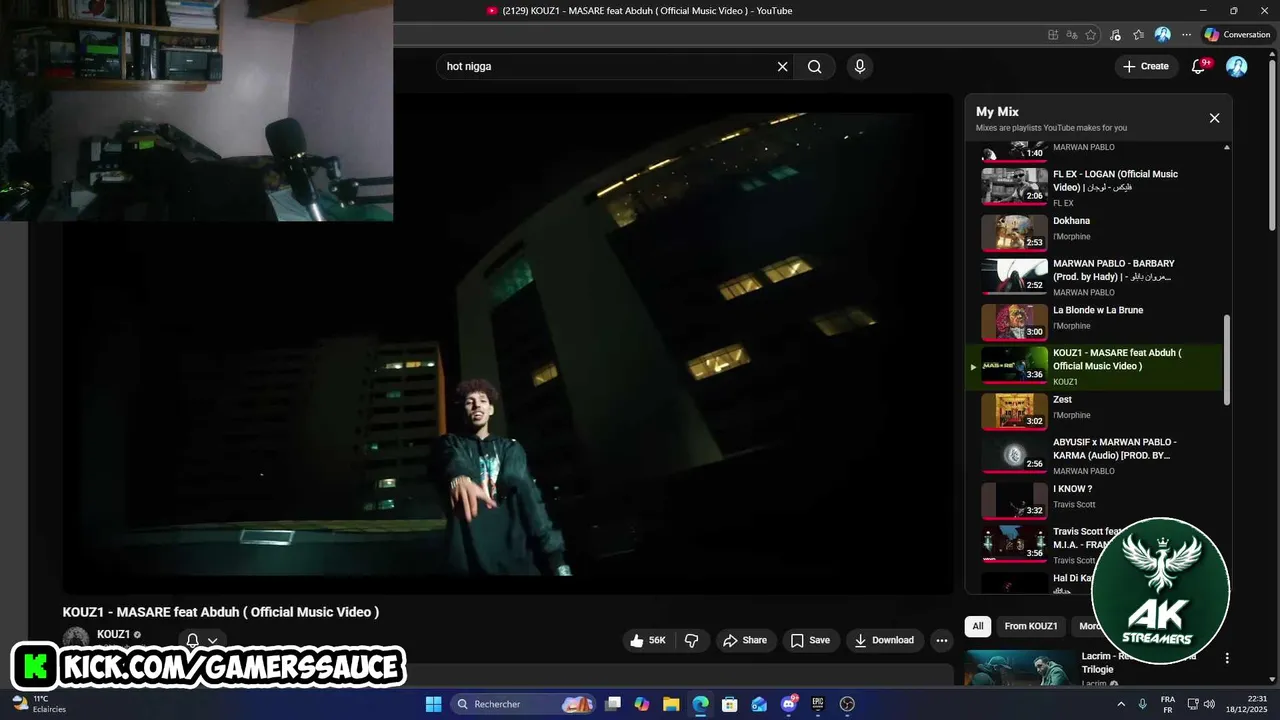Open Microsoft Store from taskbar
This screenshot has height=720, width=1280.
730,704
